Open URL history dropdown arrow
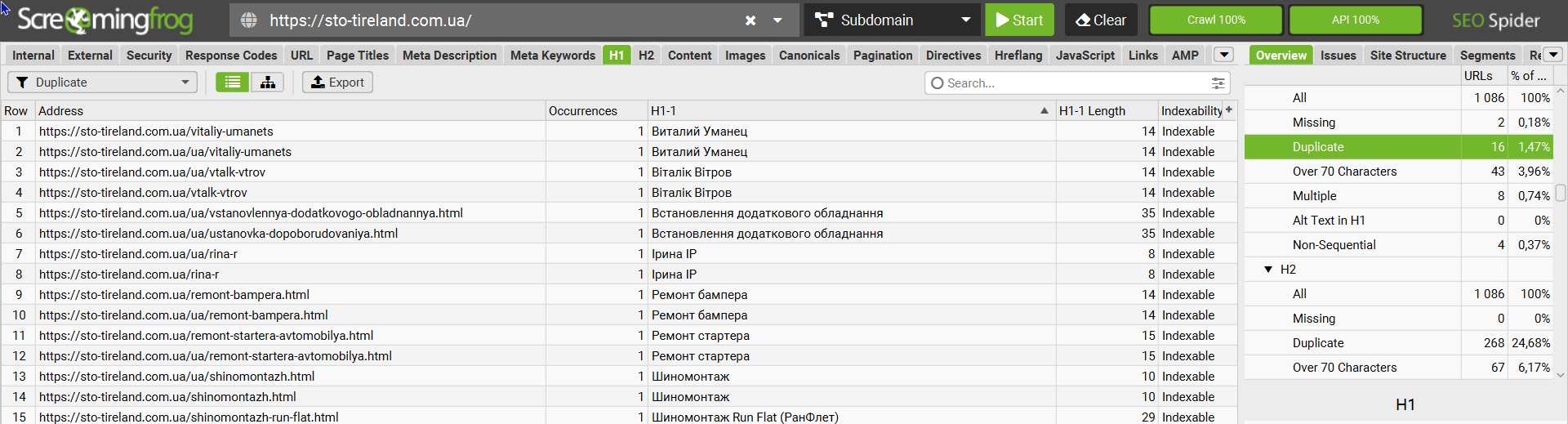This screenshot has height=424, width=1568. tap(777, 20)
